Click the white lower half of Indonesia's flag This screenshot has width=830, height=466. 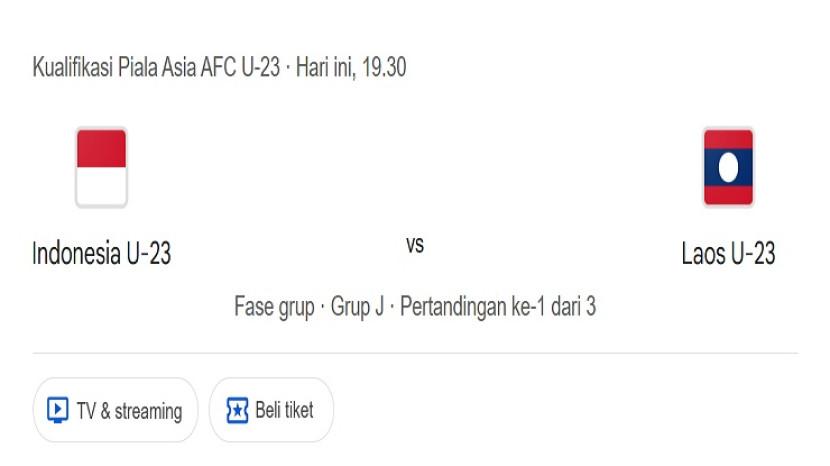coord(101,186)
